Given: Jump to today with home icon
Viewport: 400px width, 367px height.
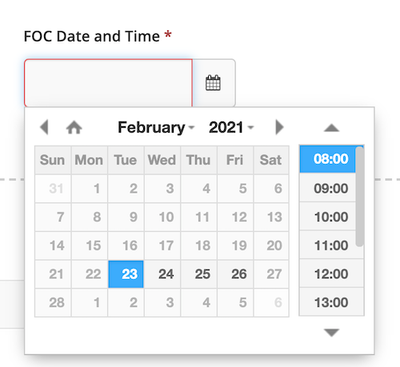Looking at the screenshot, I should click(x=74, y=127).
